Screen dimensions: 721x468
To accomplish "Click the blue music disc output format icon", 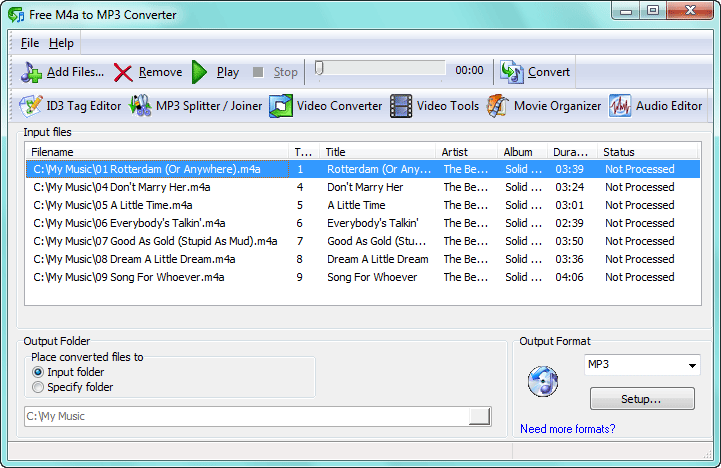I will [543, 381].
